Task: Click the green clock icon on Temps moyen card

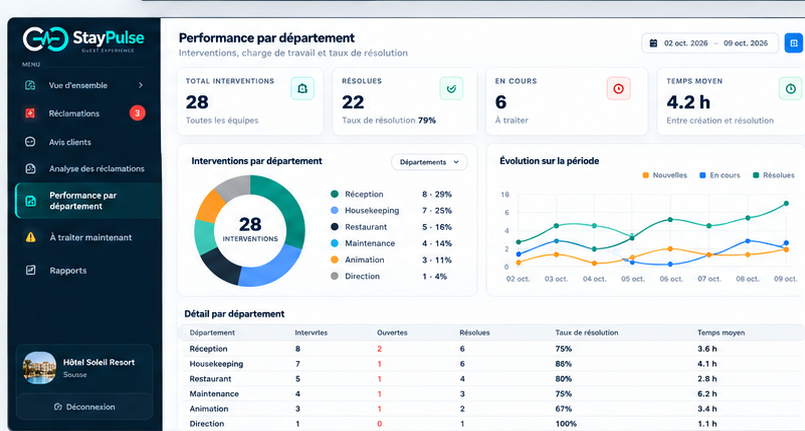Action: 791,89
